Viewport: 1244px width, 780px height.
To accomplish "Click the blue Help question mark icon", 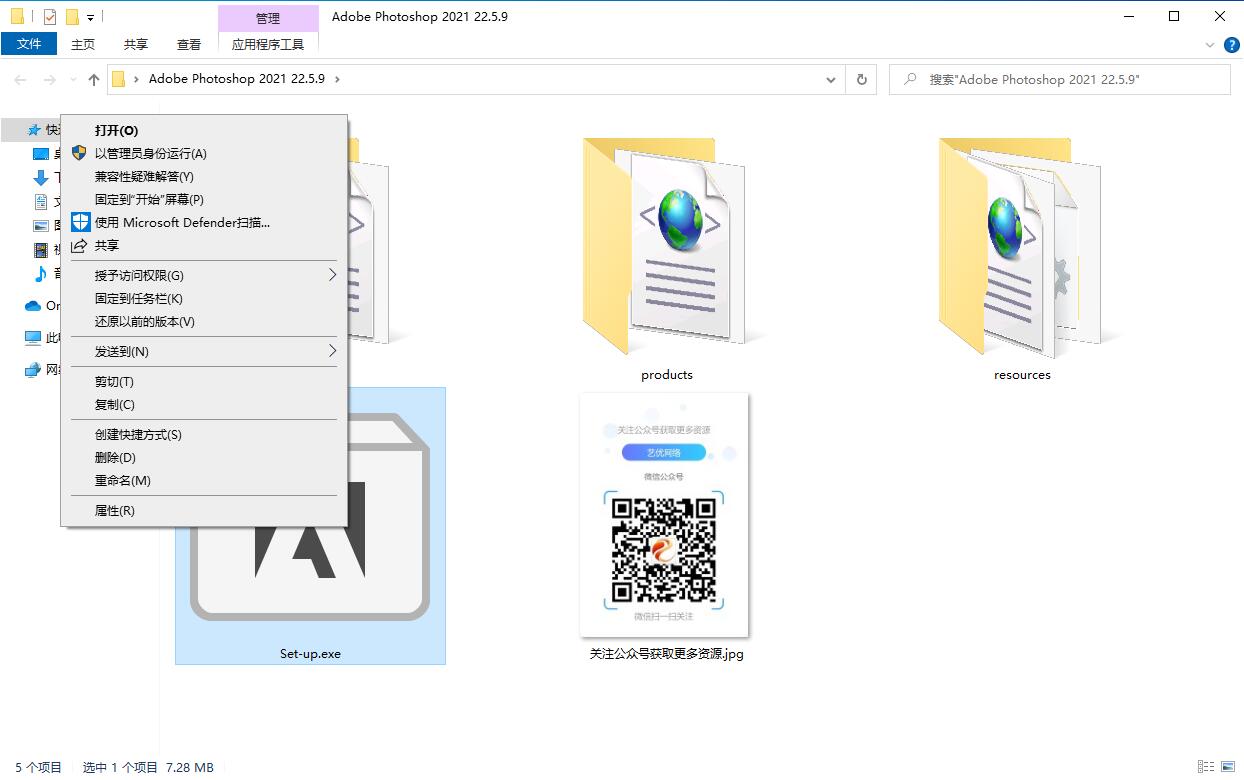I will point(1231,44).
